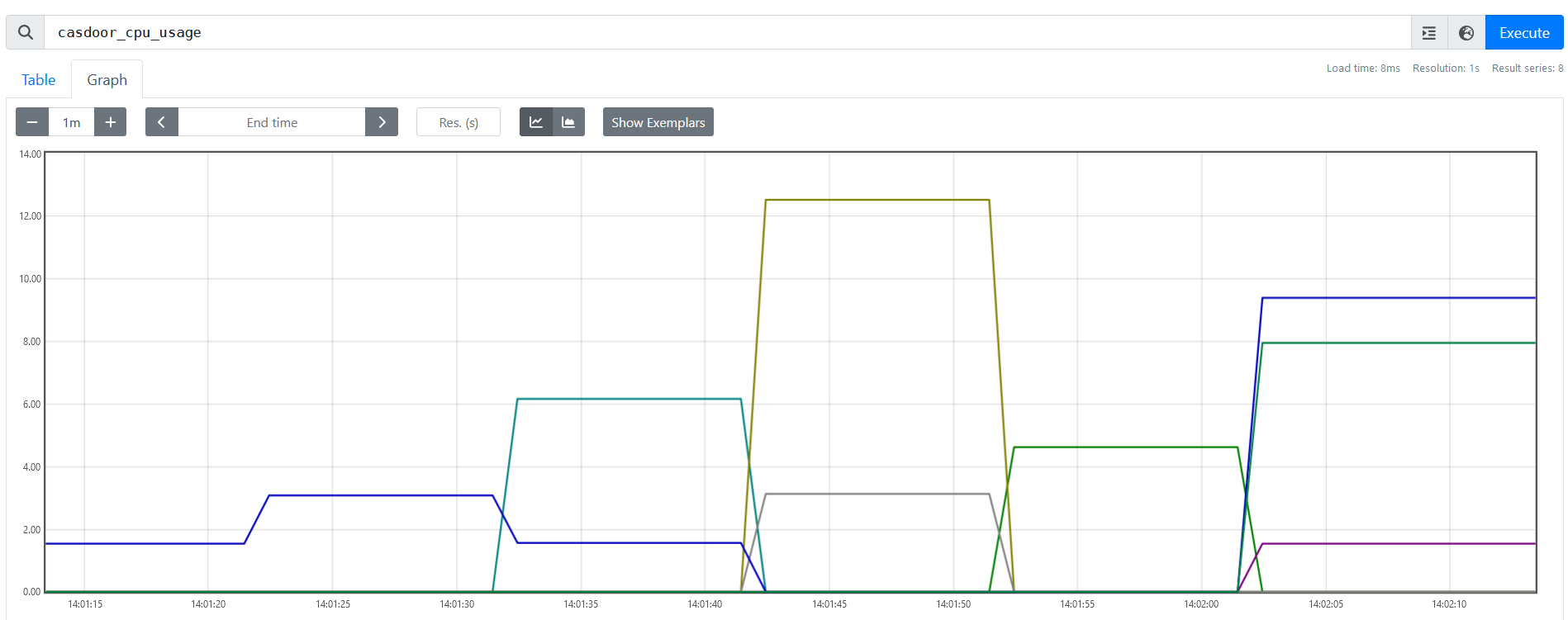Advance to next end time

(382, 122)
